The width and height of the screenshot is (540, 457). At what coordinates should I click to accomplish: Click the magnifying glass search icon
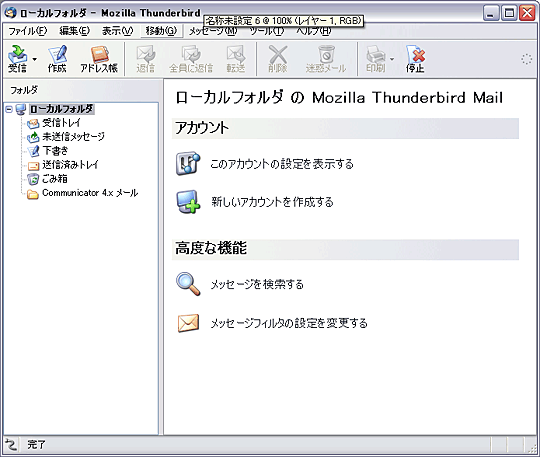188,284
